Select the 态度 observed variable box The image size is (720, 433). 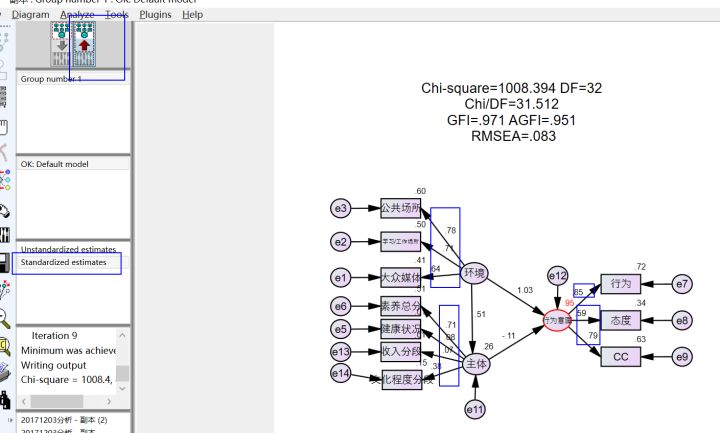click(x=620, y=321)
